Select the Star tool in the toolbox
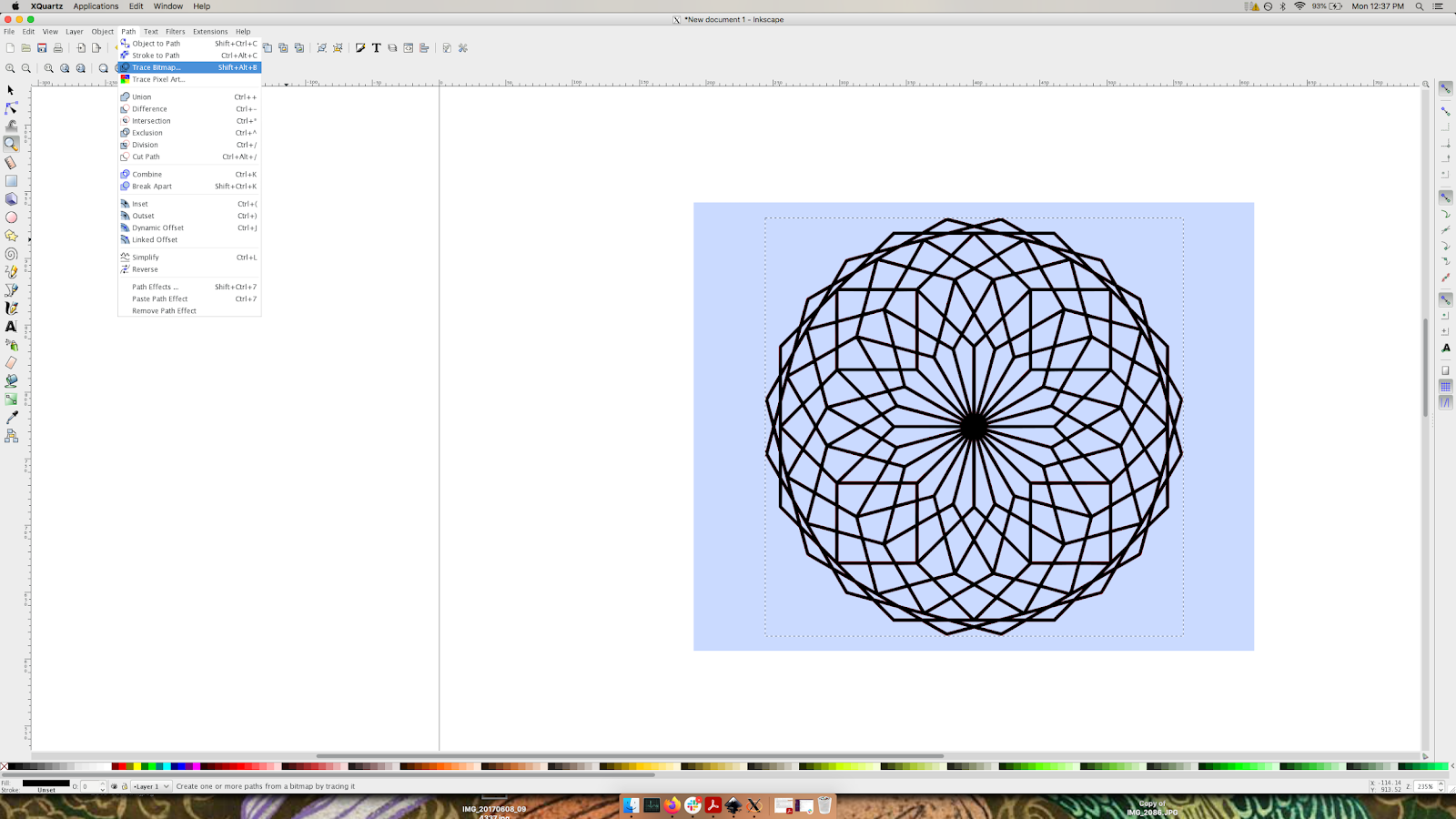This screenshot has width=1456, height=819. click(x=11, y=236)
